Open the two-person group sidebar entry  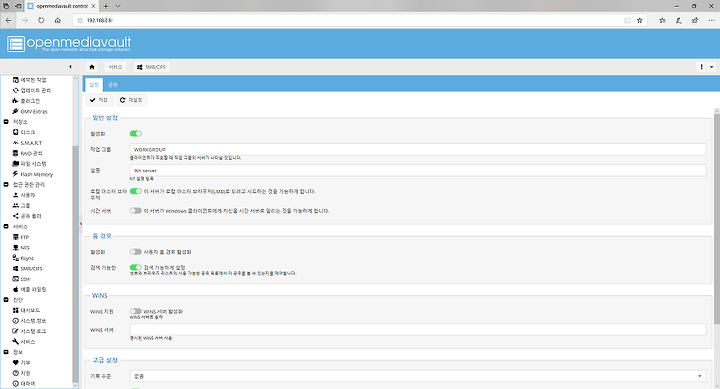(21, 205)
